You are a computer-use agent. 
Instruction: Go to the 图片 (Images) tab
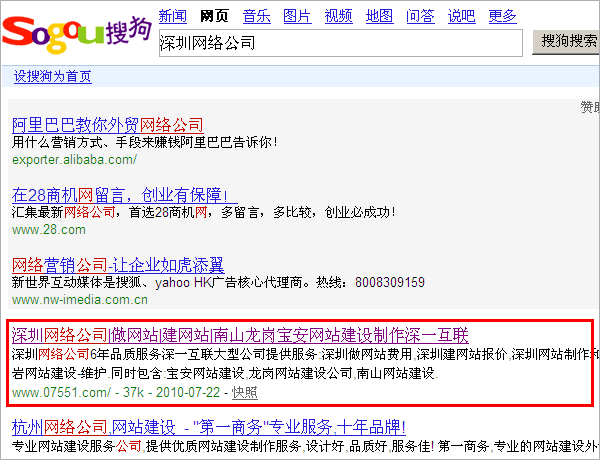click(x=297, y=15)
